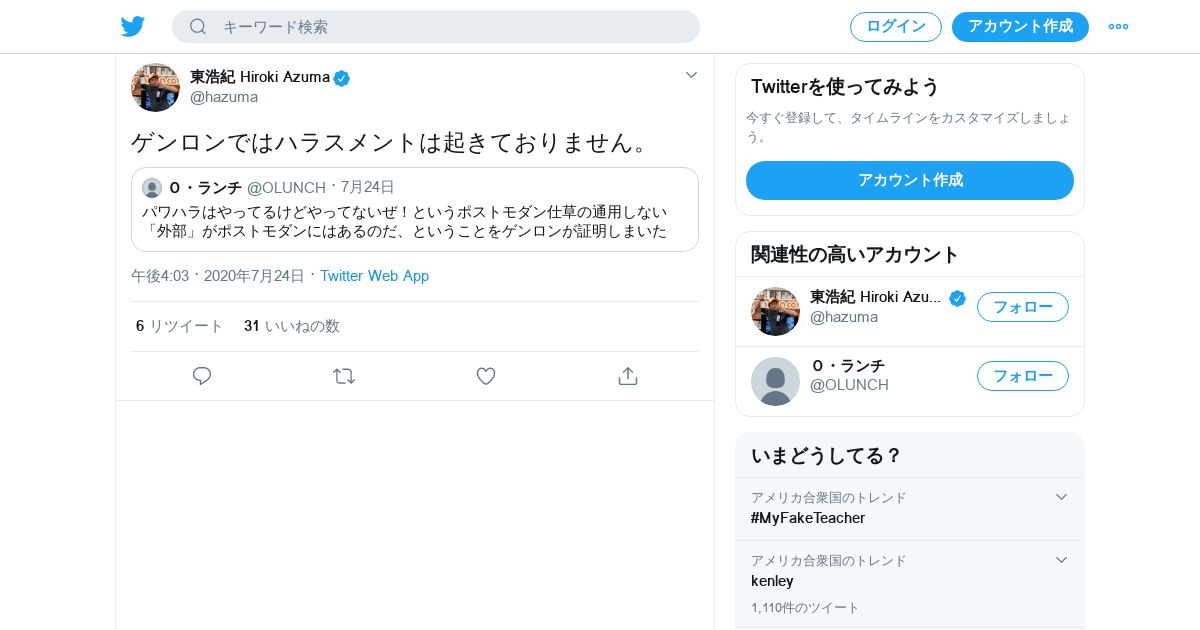Follow the @hazuma account

tap(1022, 307)
